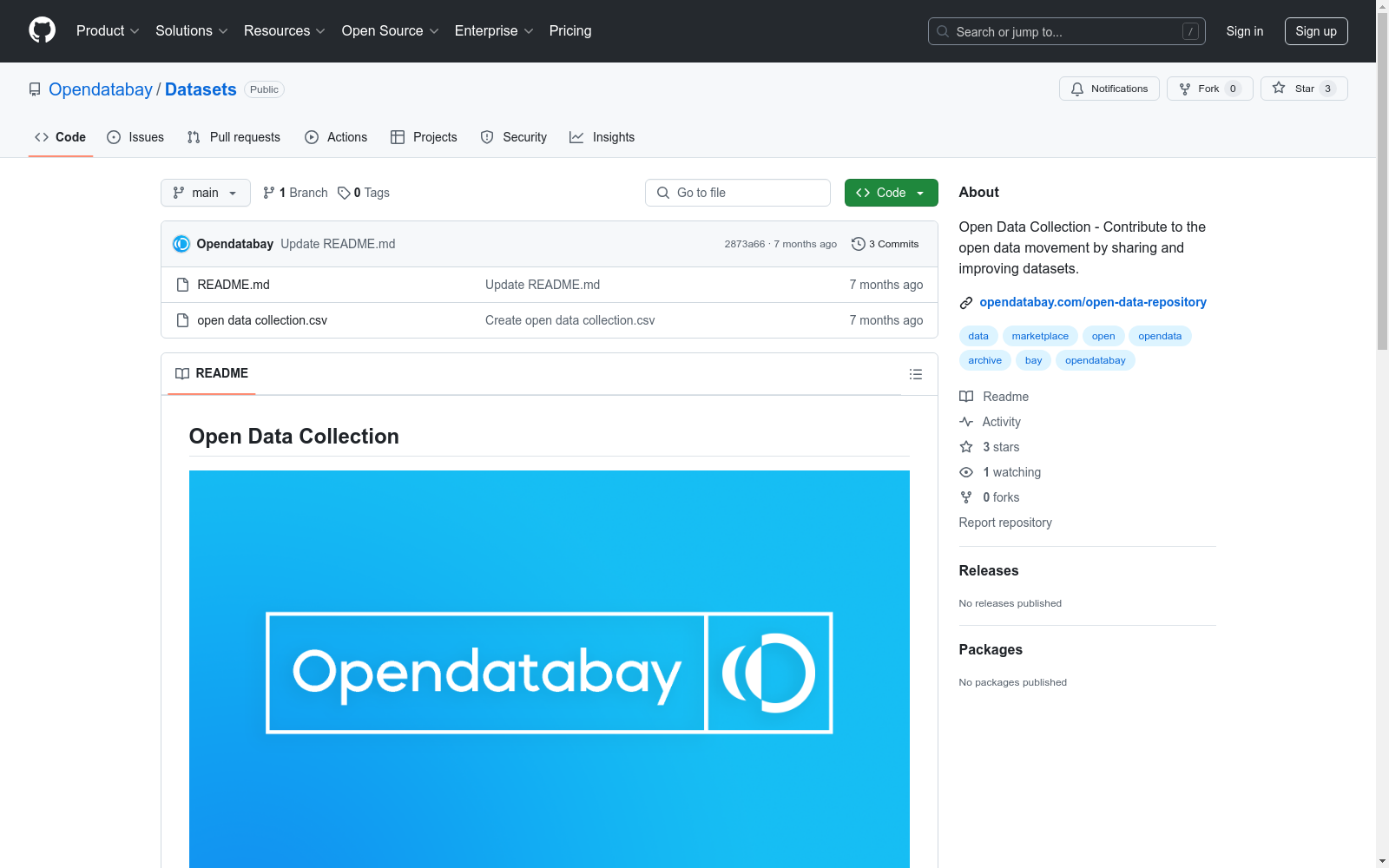Open the Issues tab
This screenshot has height=868, width=1389.
click(x=135, y=137)
